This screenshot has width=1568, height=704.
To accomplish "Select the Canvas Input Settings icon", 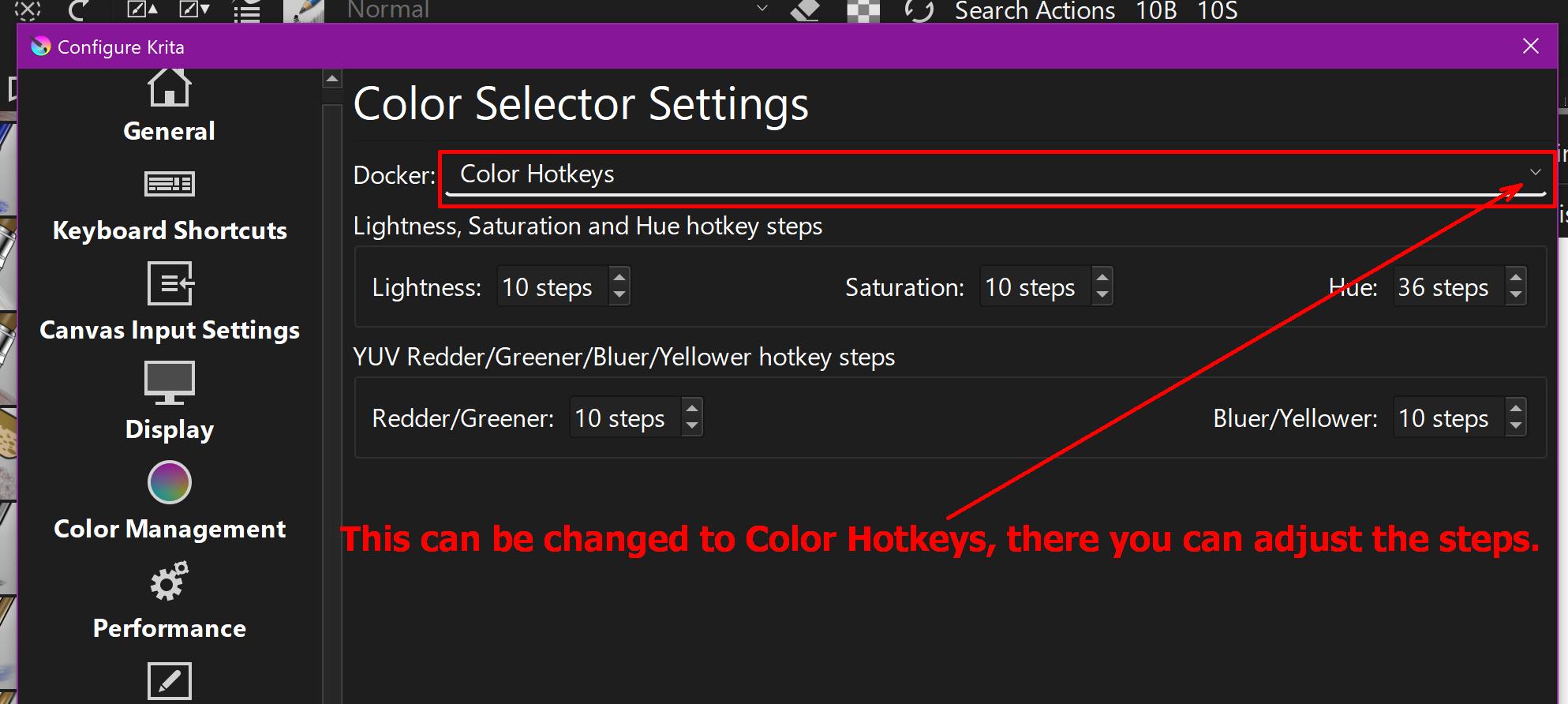I will [x=169, y=283].
